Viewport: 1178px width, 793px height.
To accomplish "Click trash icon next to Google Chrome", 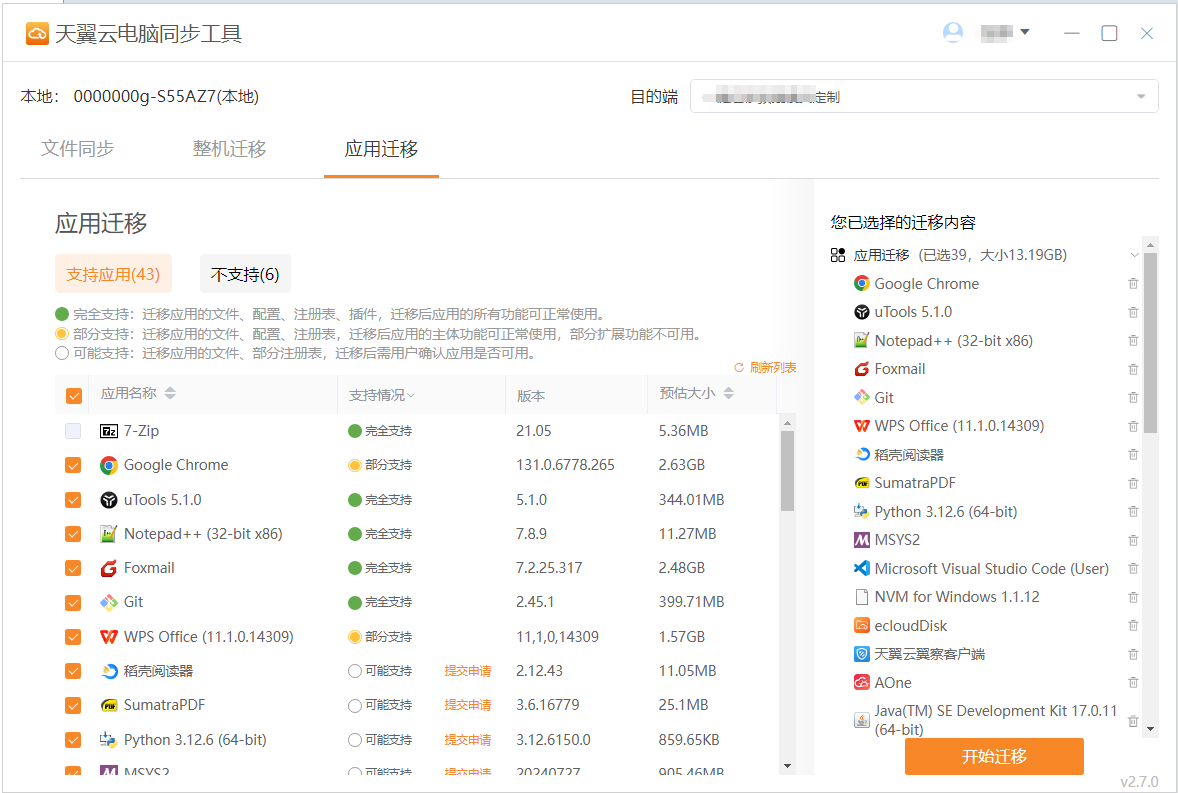I will [1133, 284].
